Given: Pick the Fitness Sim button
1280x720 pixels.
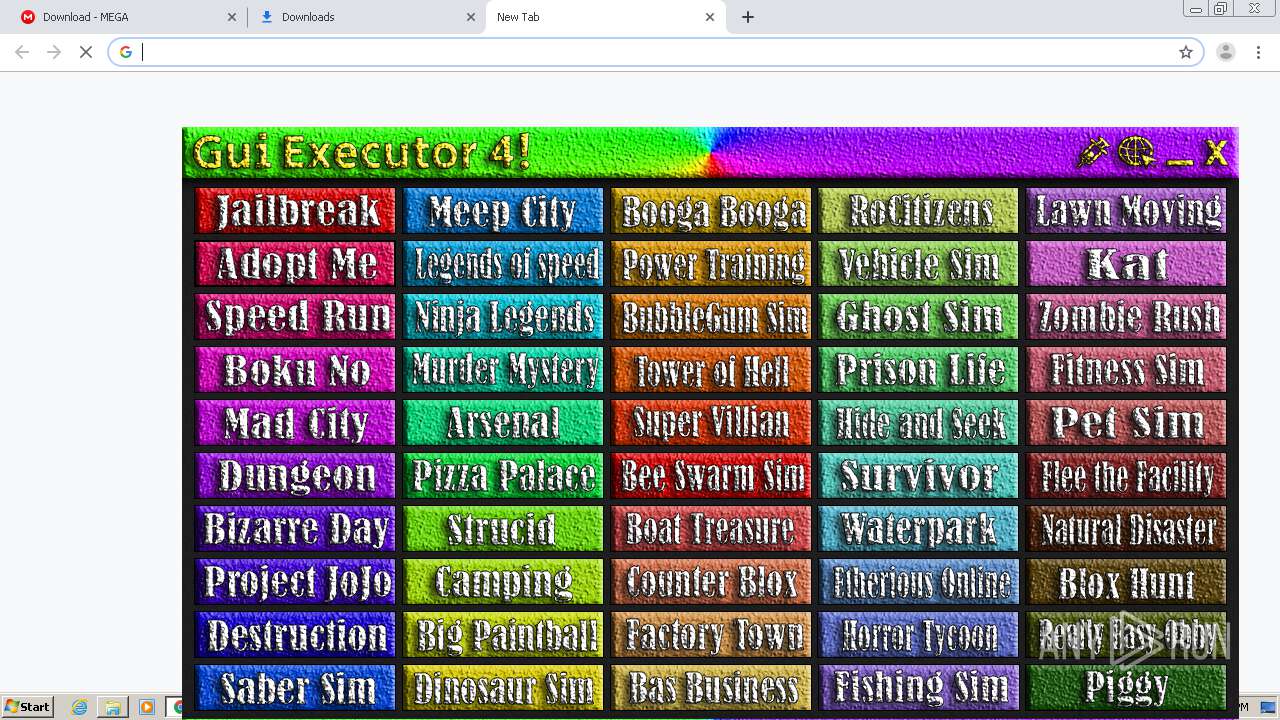Looking at the screenshot, I should [1127, 370].
